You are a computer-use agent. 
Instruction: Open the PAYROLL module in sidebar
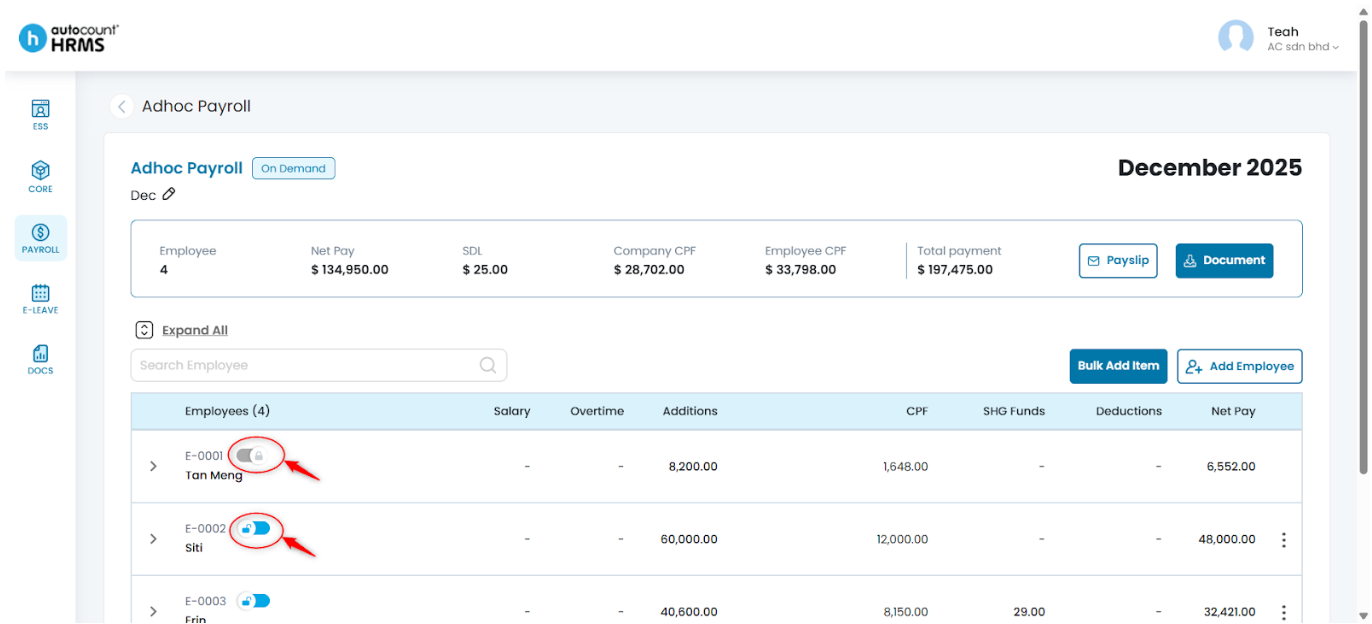click(40, 238)
